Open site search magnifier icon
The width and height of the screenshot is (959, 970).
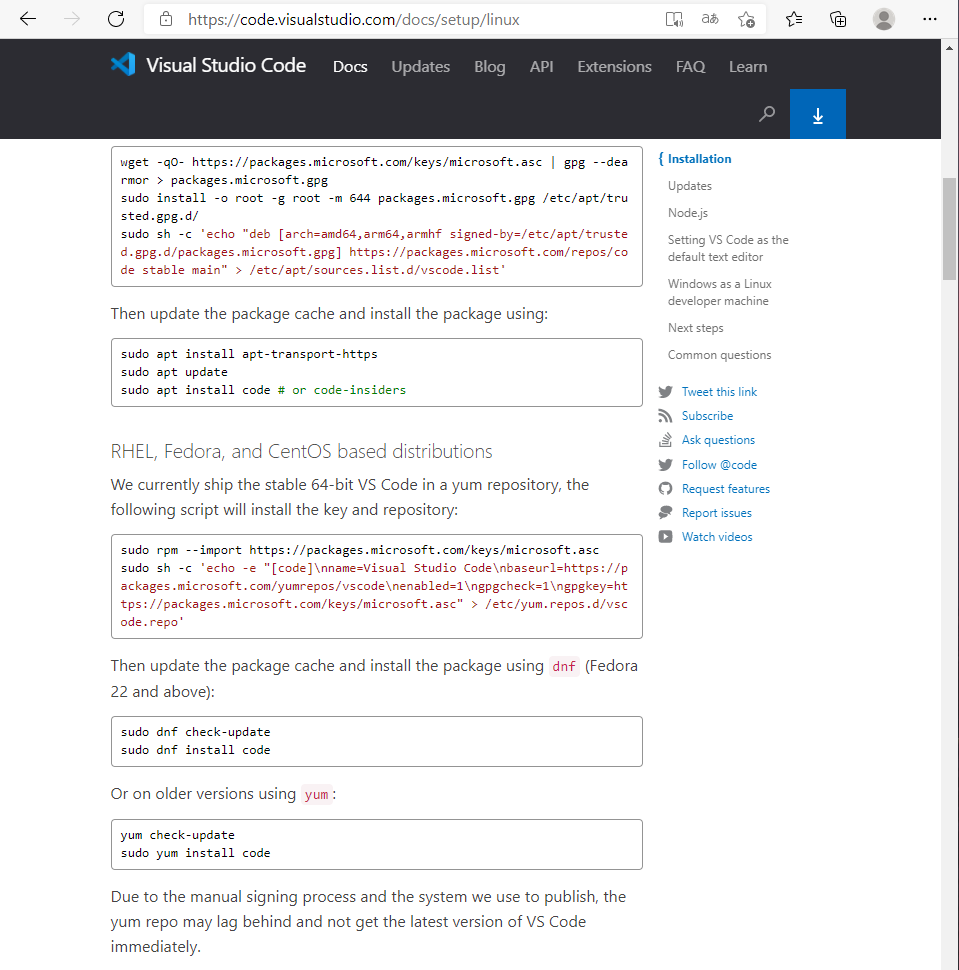click(767, 114)
